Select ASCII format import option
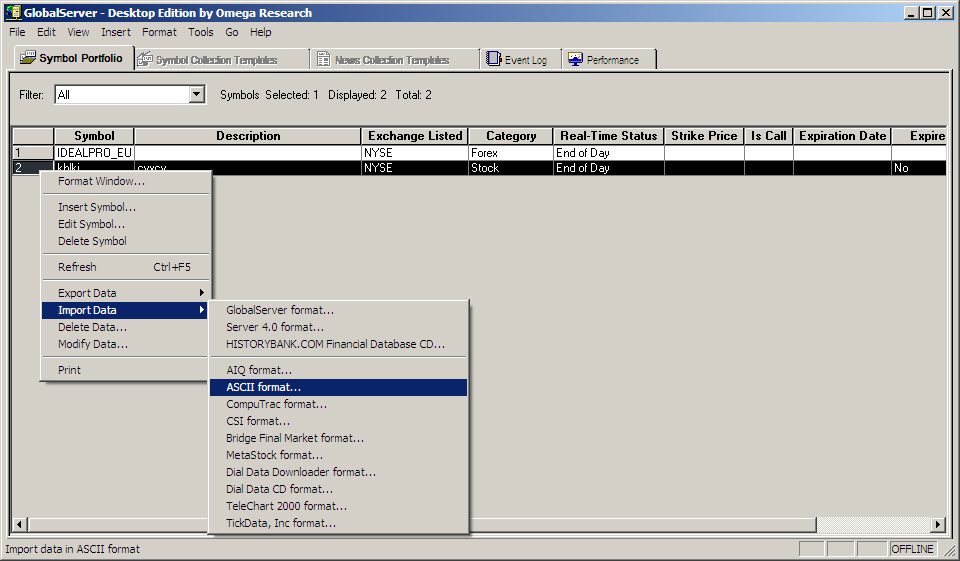960x561 pixels. (339, 387)
